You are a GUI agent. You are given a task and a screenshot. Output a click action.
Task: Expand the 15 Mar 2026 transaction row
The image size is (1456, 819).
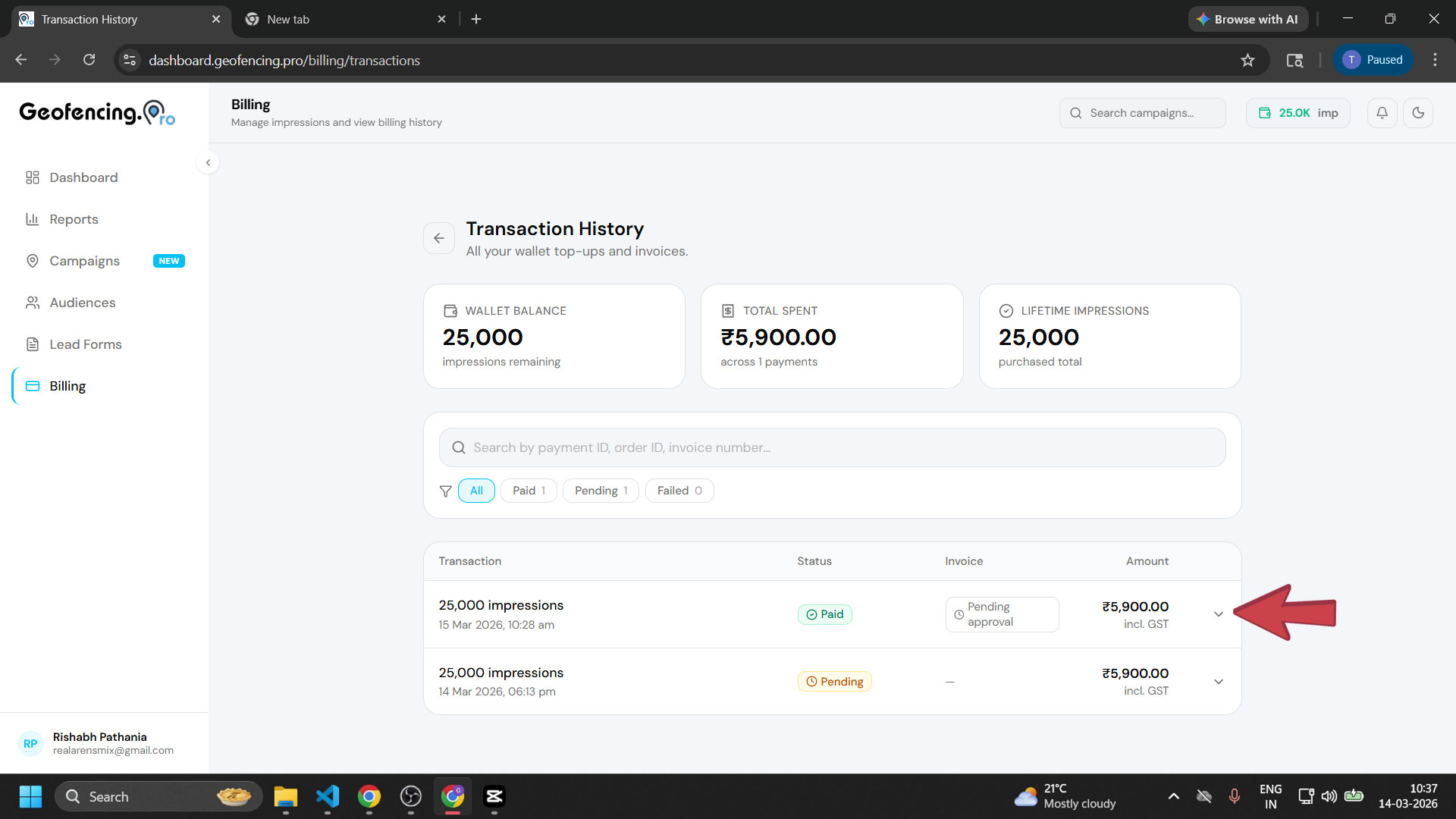(1218, 614)
